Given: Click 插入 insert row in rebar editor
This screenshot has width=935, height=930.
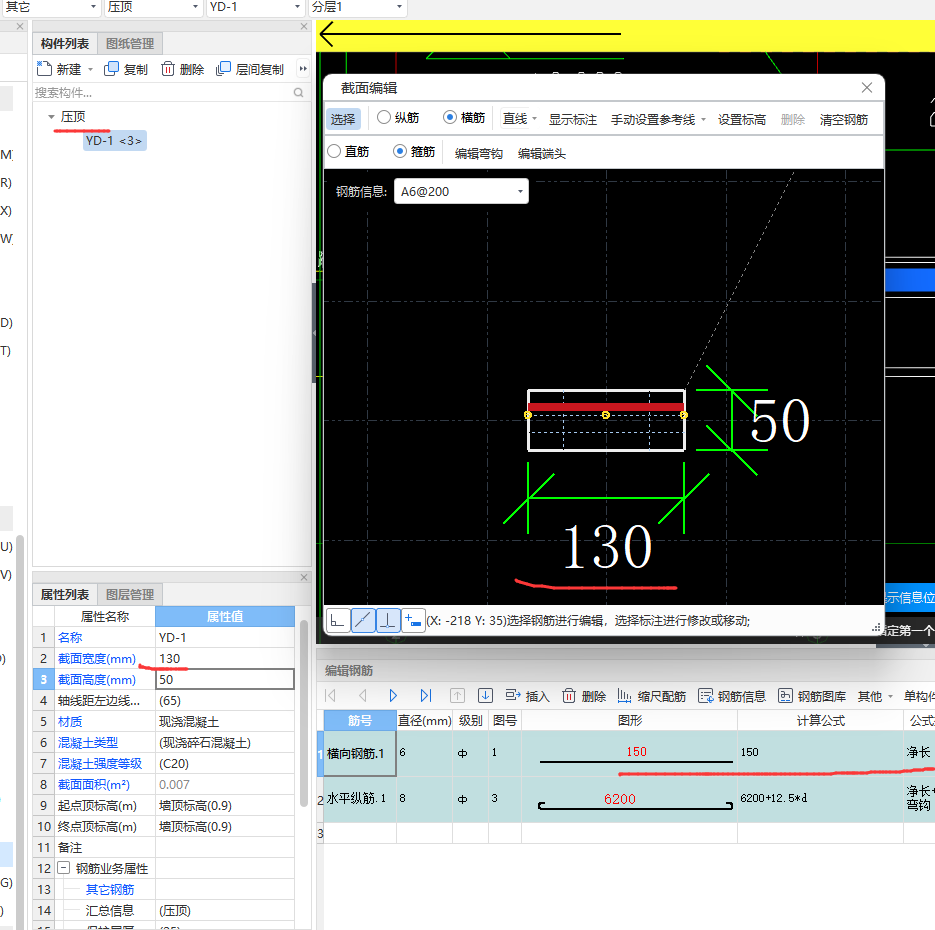Looking at the screenshot, I should [527, 696].
